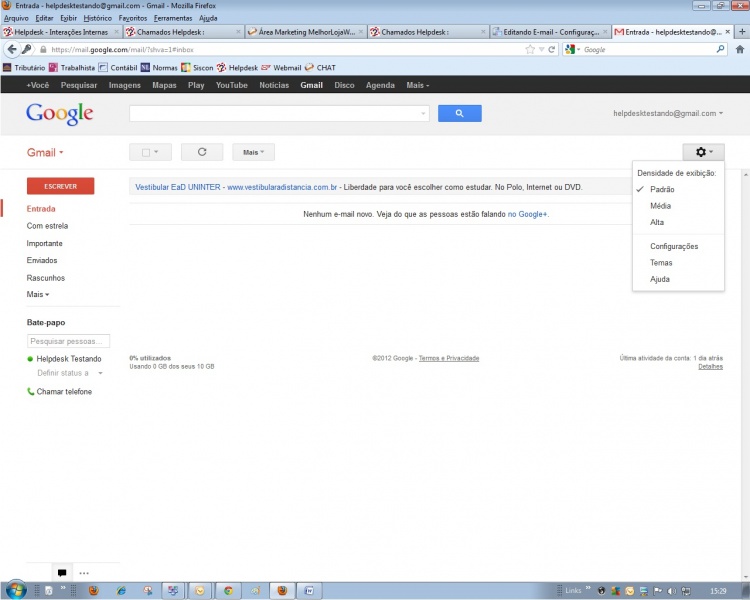
Task: Expand the Mais actions dropdown
Action: pos(254,152)
